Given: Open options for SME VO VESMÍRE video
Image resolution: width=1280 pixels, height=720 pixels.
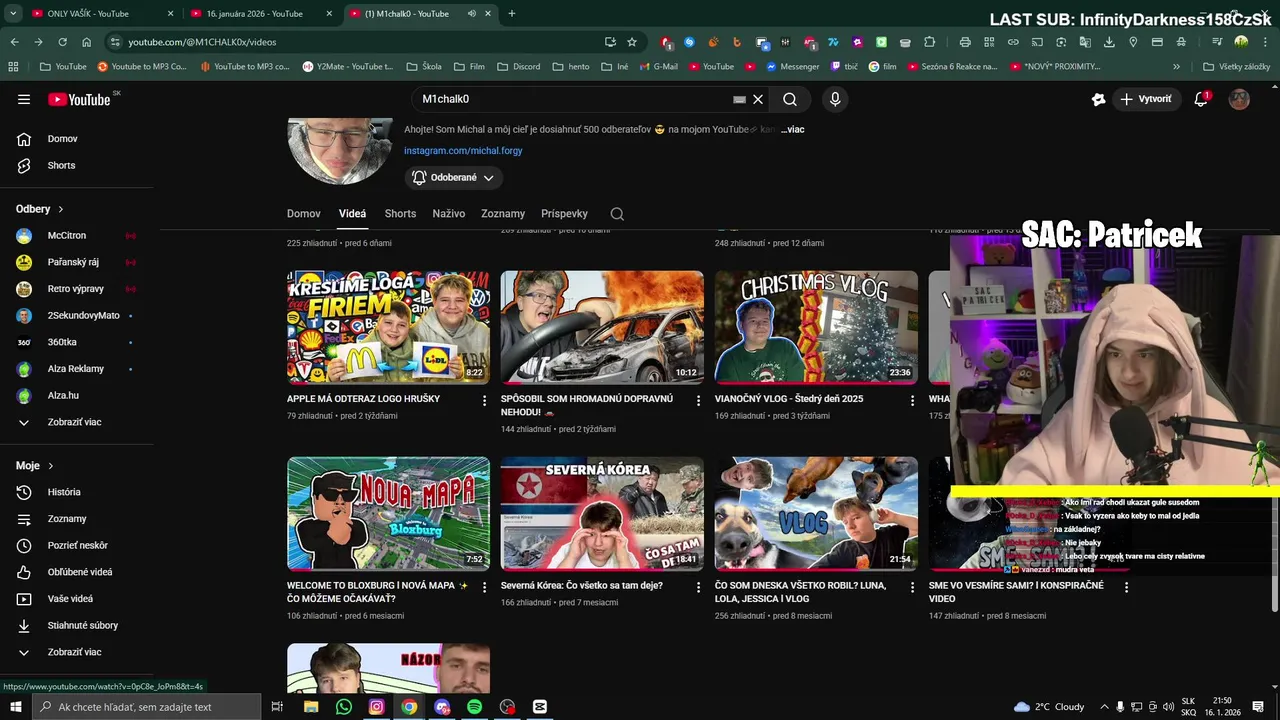Looking at the screenshot, I should point(1126,587).
